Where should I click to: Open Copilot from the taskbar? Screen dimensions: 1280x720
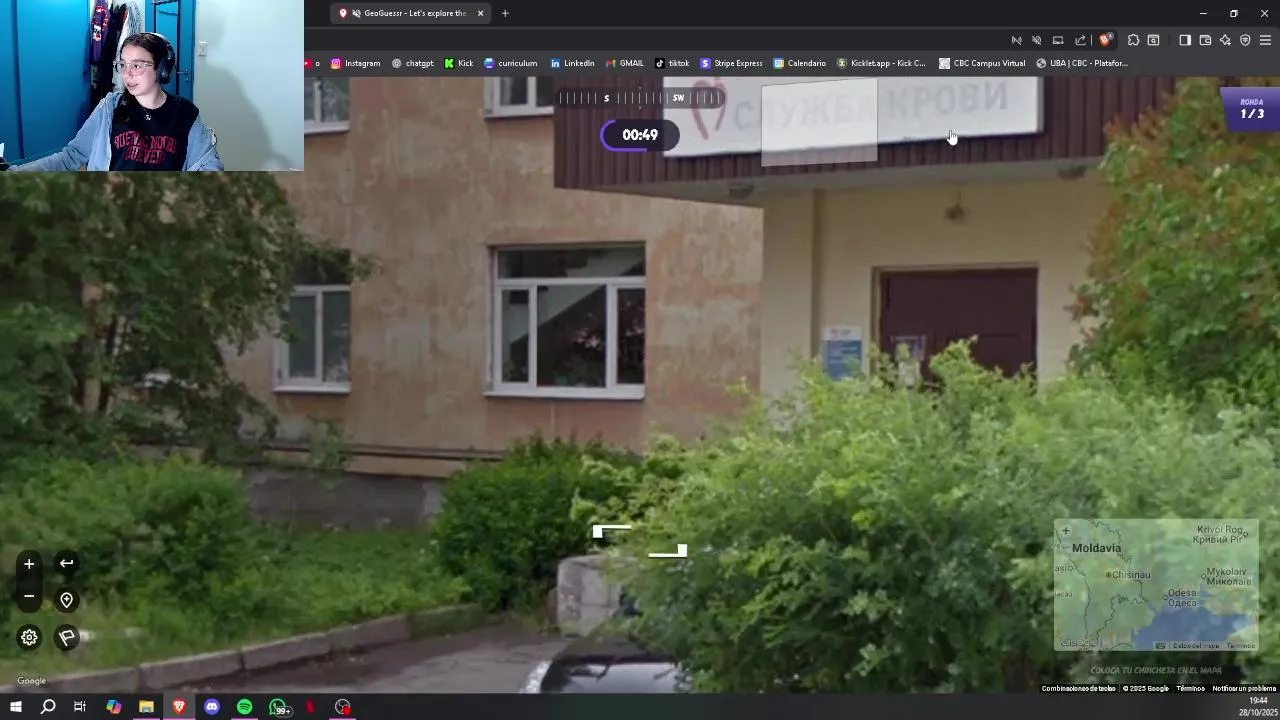pyautogui.click(x=113, y=707)
